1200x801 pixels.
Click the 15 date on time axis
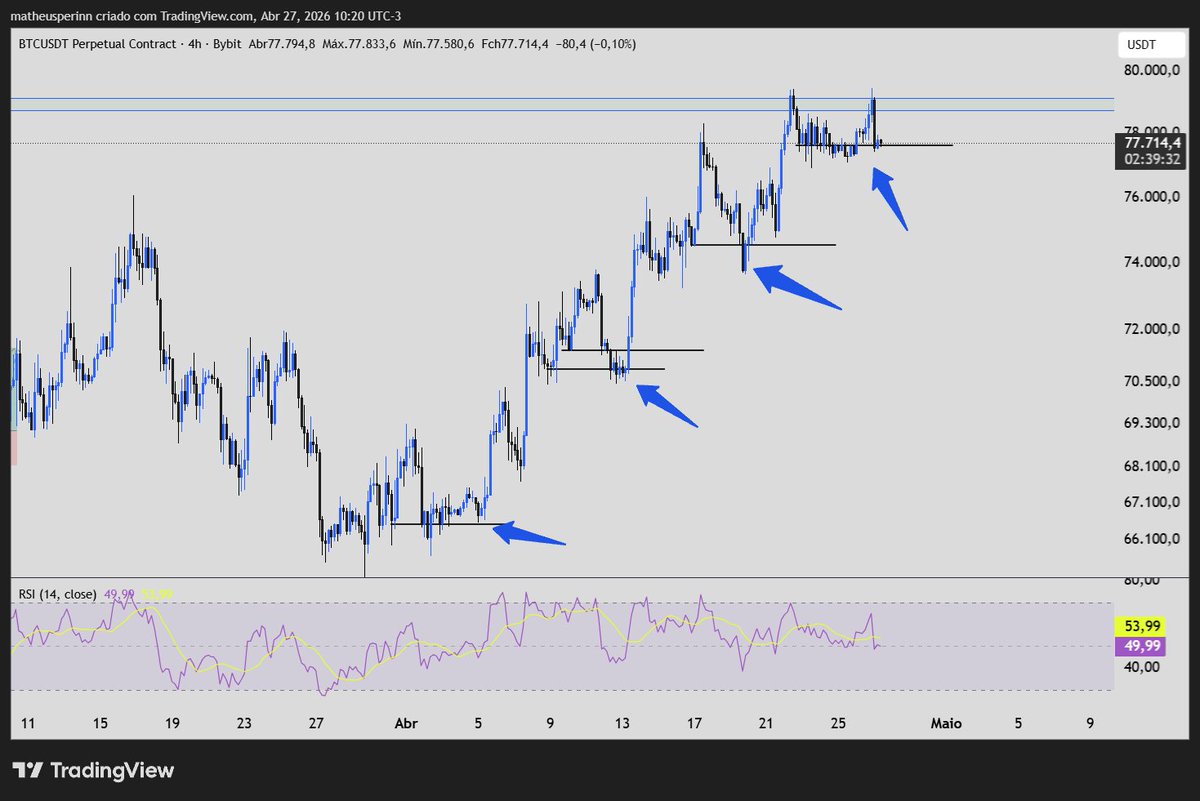[x=100, y=723]
